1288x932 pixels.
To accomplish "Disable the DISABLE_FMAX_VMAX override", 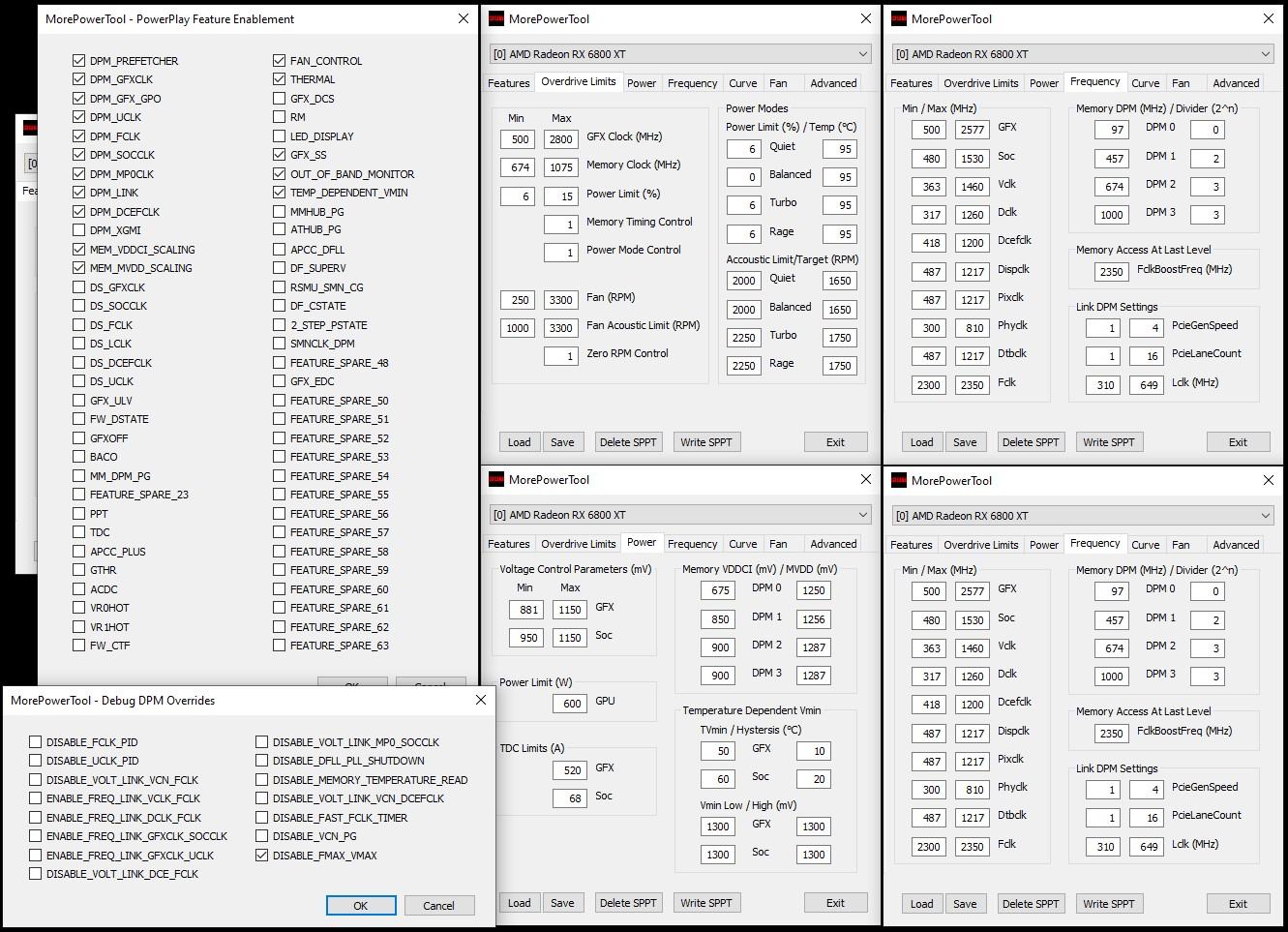I will click(262, 856).
